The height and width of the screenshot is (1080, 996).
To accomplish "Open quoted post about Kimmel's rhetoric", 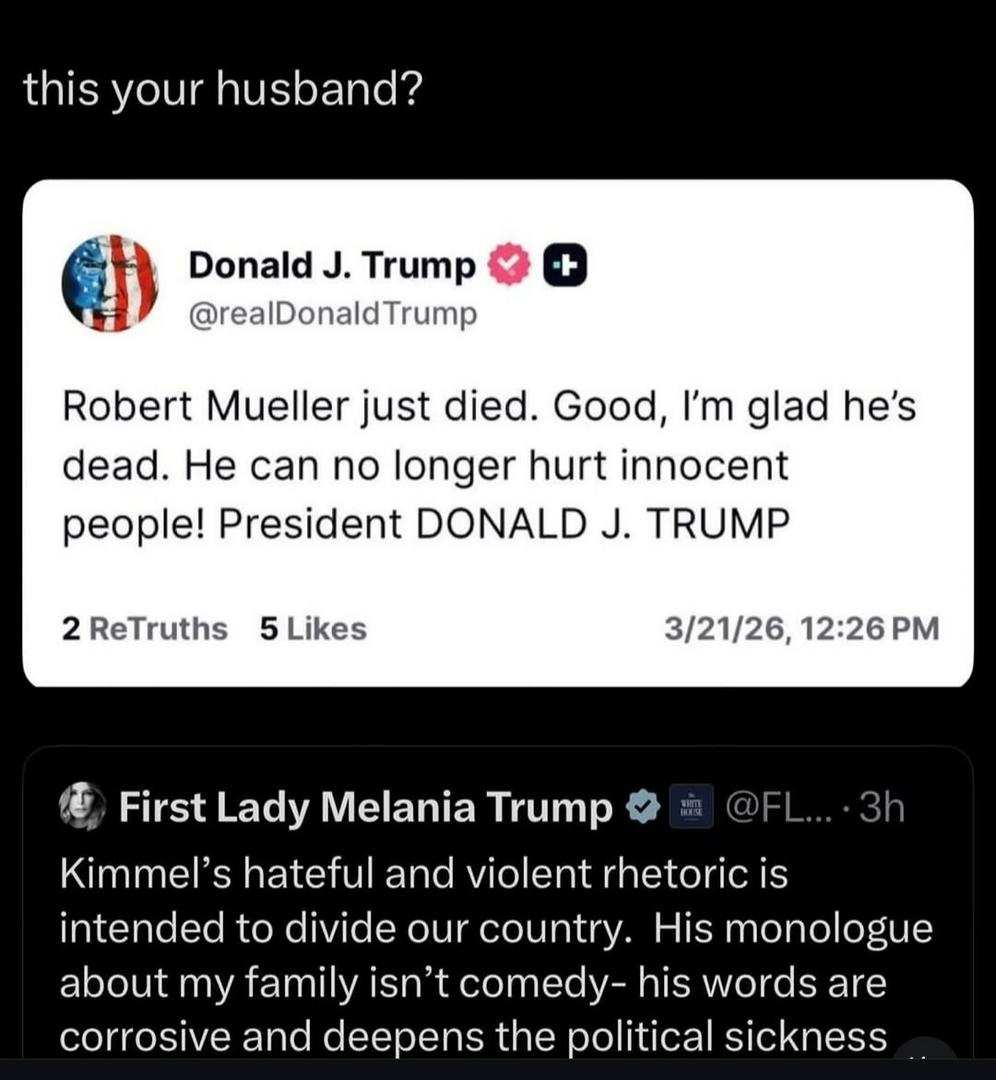I will point(498,902).
